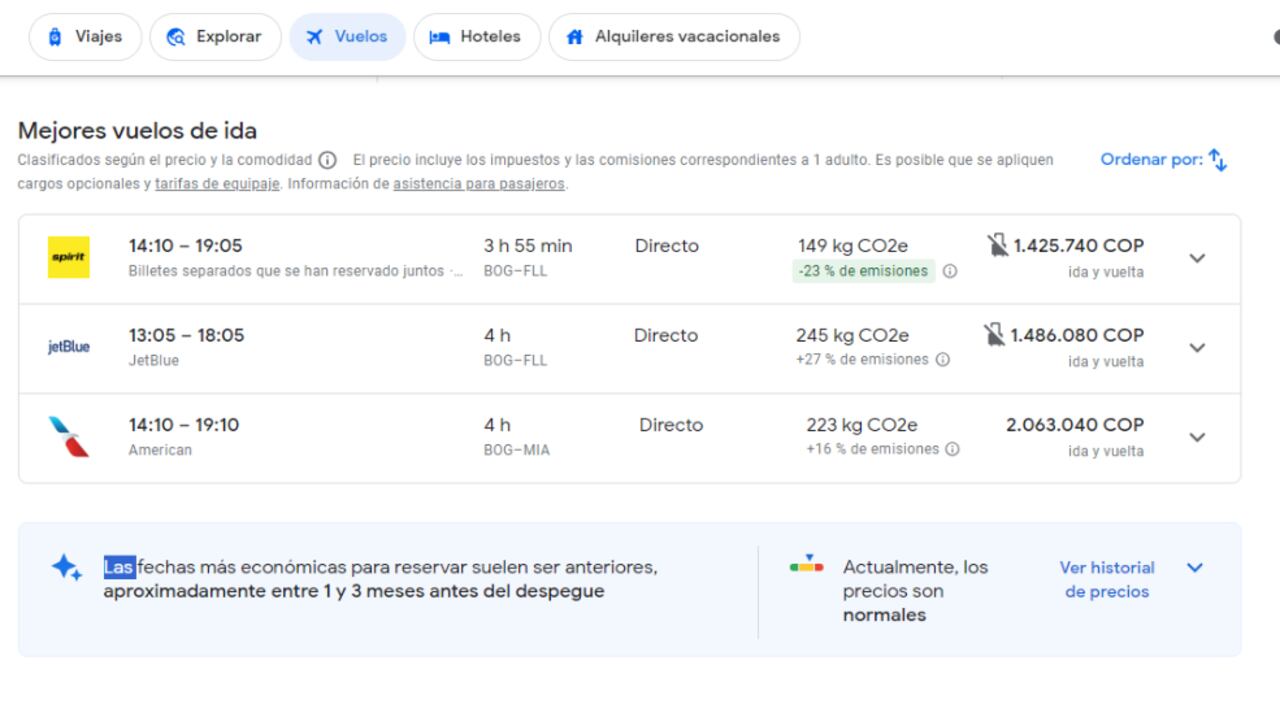Click the airplane icon on the Vuelos tab
The height and width of the screenshot is (717, 1280).
[x=314, y=36]
